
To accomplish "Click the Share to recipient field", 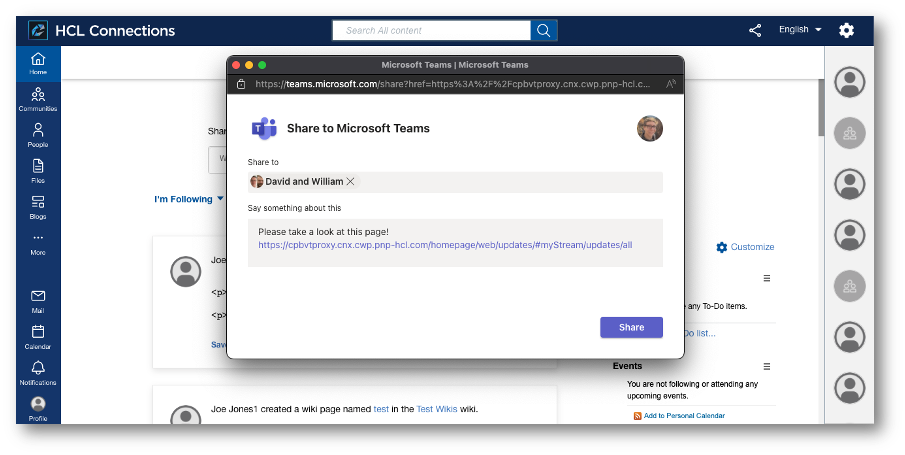I will (455, 182).
